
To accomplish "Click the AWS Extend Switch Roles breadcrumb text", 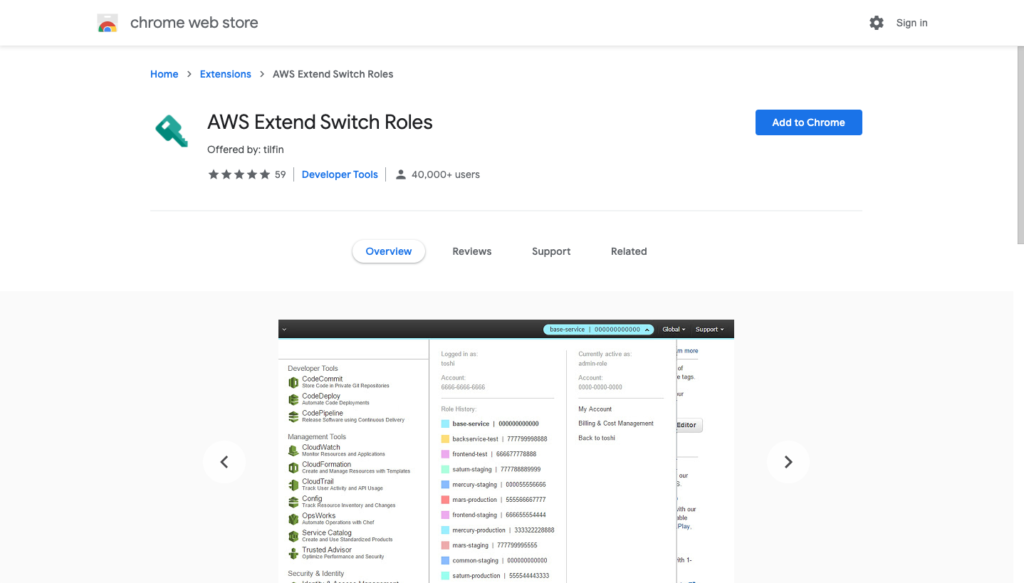I will point(333,74).
